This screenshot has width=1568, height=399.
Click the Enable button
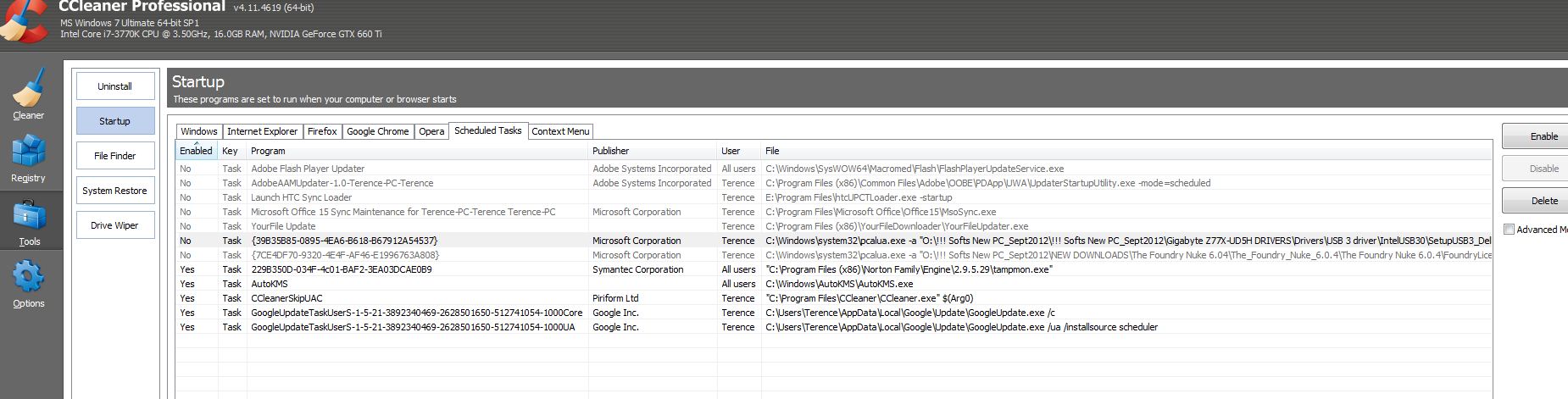pyautogui.click(x=1535, y=136)
